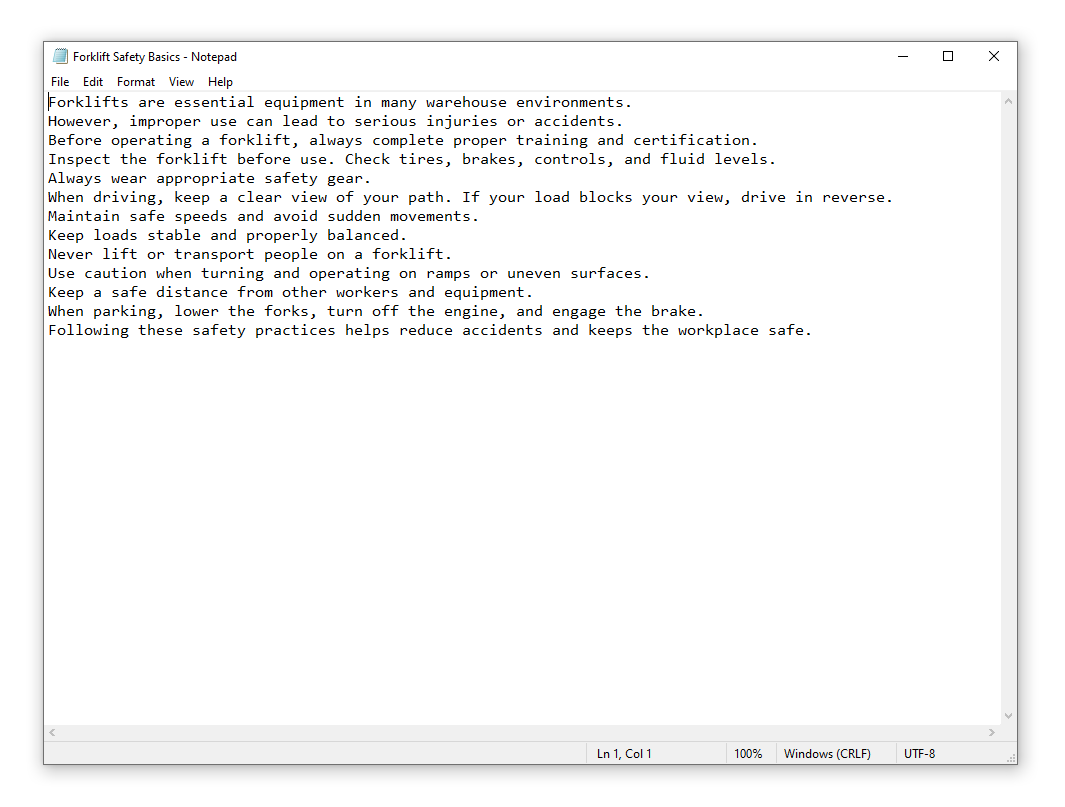Click the word 'workers' in the text
Viewport: 1065px width, 807px height.
pyautogui.click(x=367, y=293)
